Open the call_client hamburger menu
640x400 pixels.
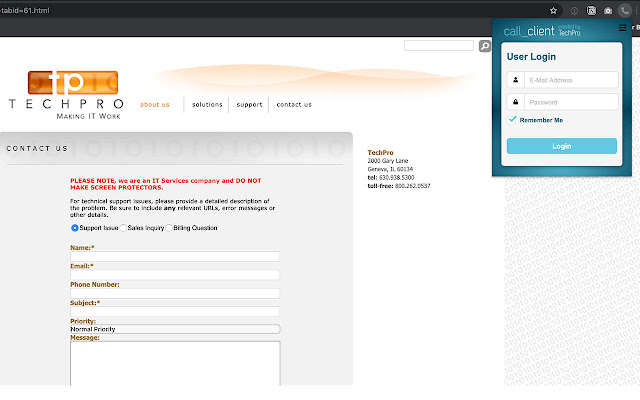click(622, 28)
